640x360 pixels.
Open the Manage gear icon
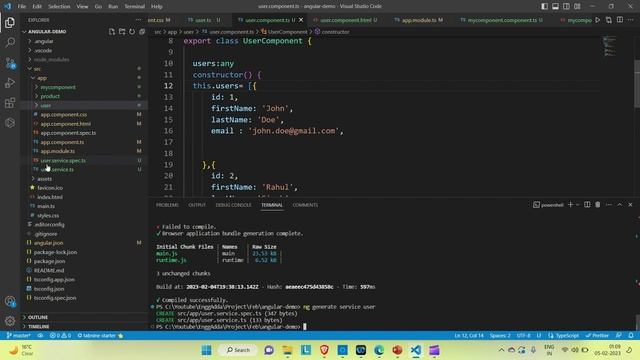(x=10, y=321)
